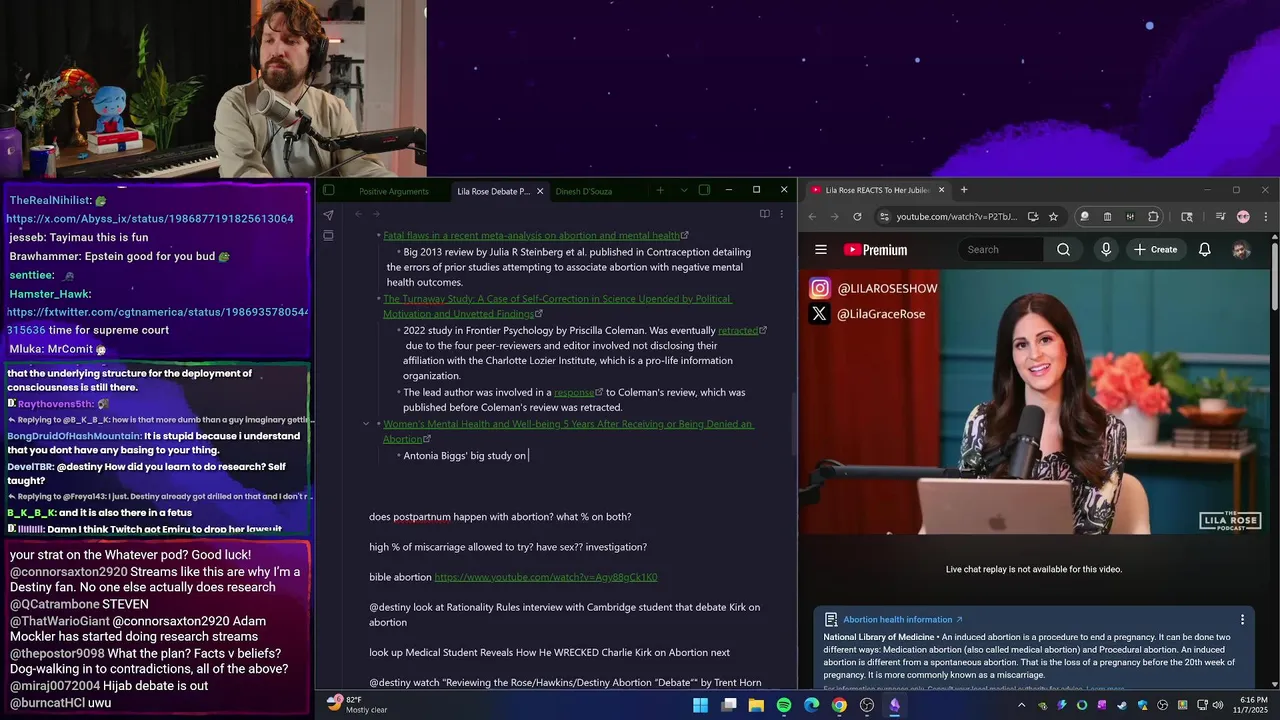
Task: Close the Lila Rose Debate tab
Action: click(540, 191)
